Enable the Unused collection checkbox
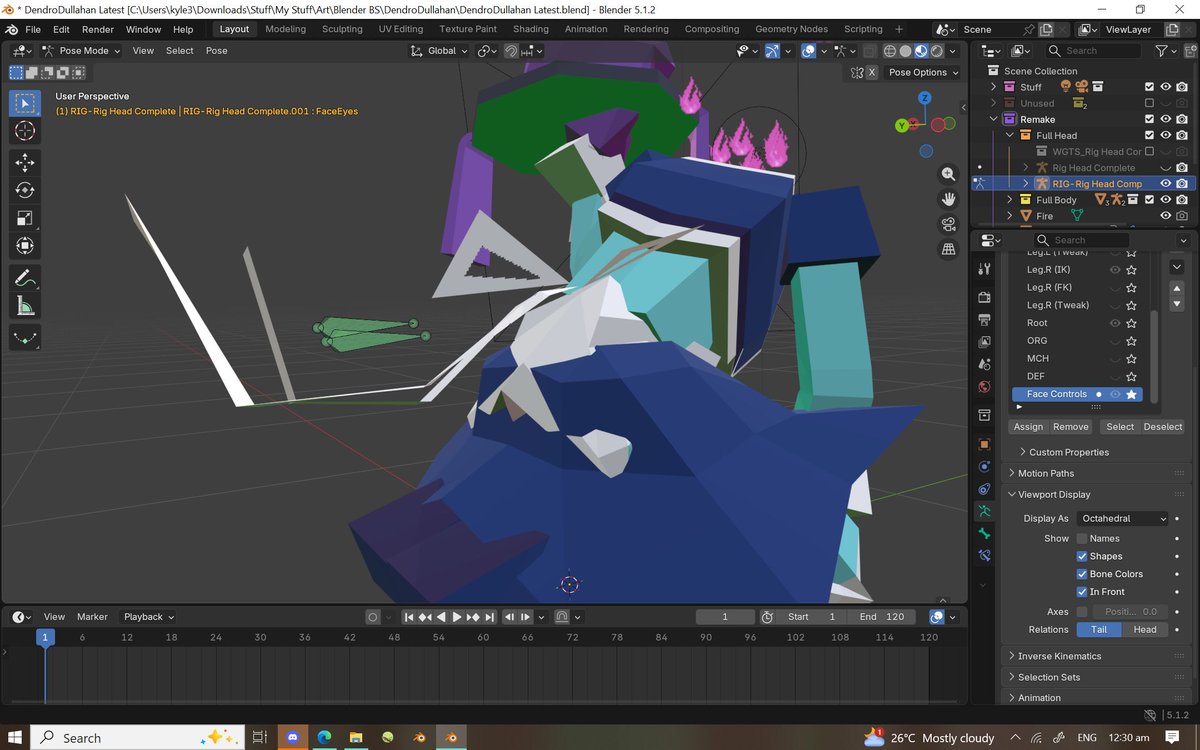Viewport: 1200px width, 750px height. (x=1149, y=103)
